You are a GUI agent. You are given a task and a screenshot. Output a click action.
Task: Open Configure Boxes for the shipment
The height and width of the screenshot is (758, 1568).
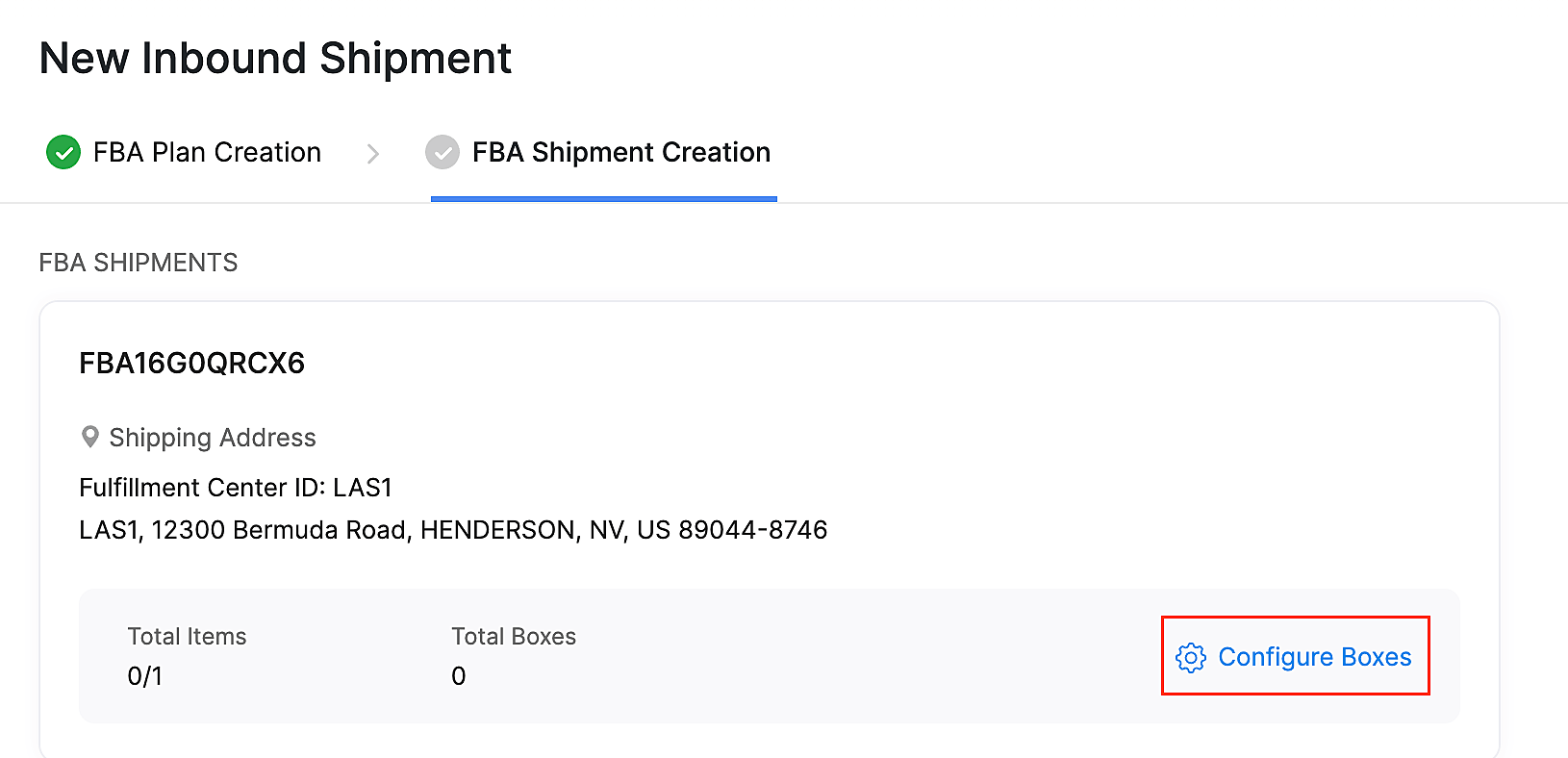(1295, 657)
